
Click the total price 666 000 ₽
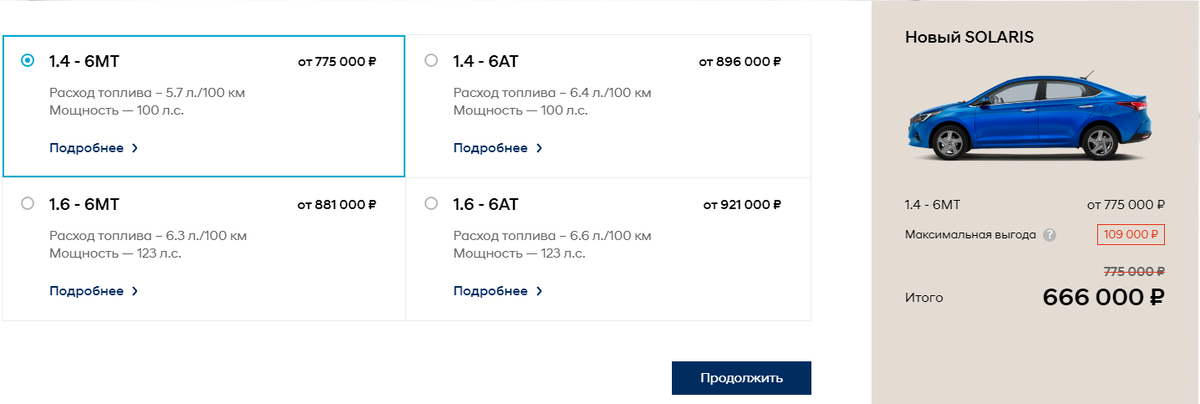point(1104,298)
